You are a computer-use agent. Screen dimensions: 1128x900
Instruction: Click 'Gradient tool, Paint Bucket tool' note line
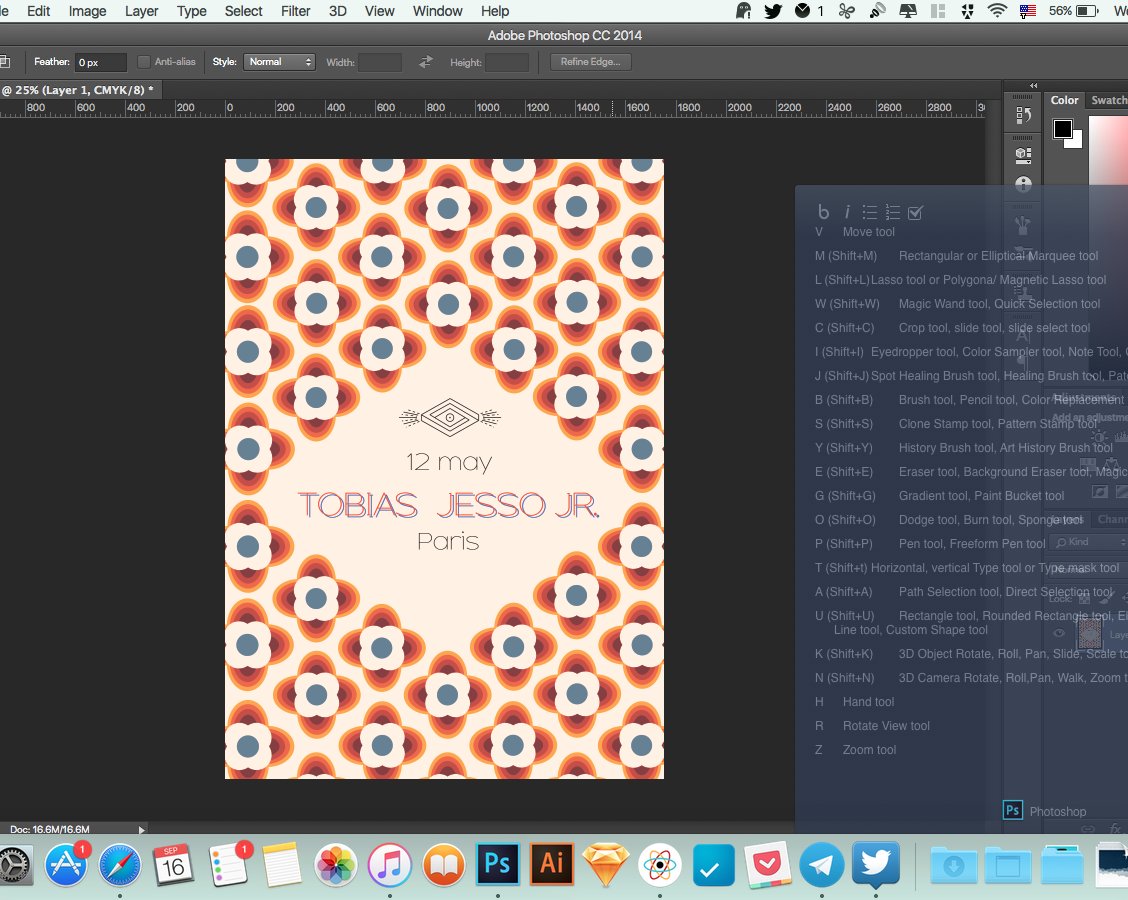click(981, 496)
